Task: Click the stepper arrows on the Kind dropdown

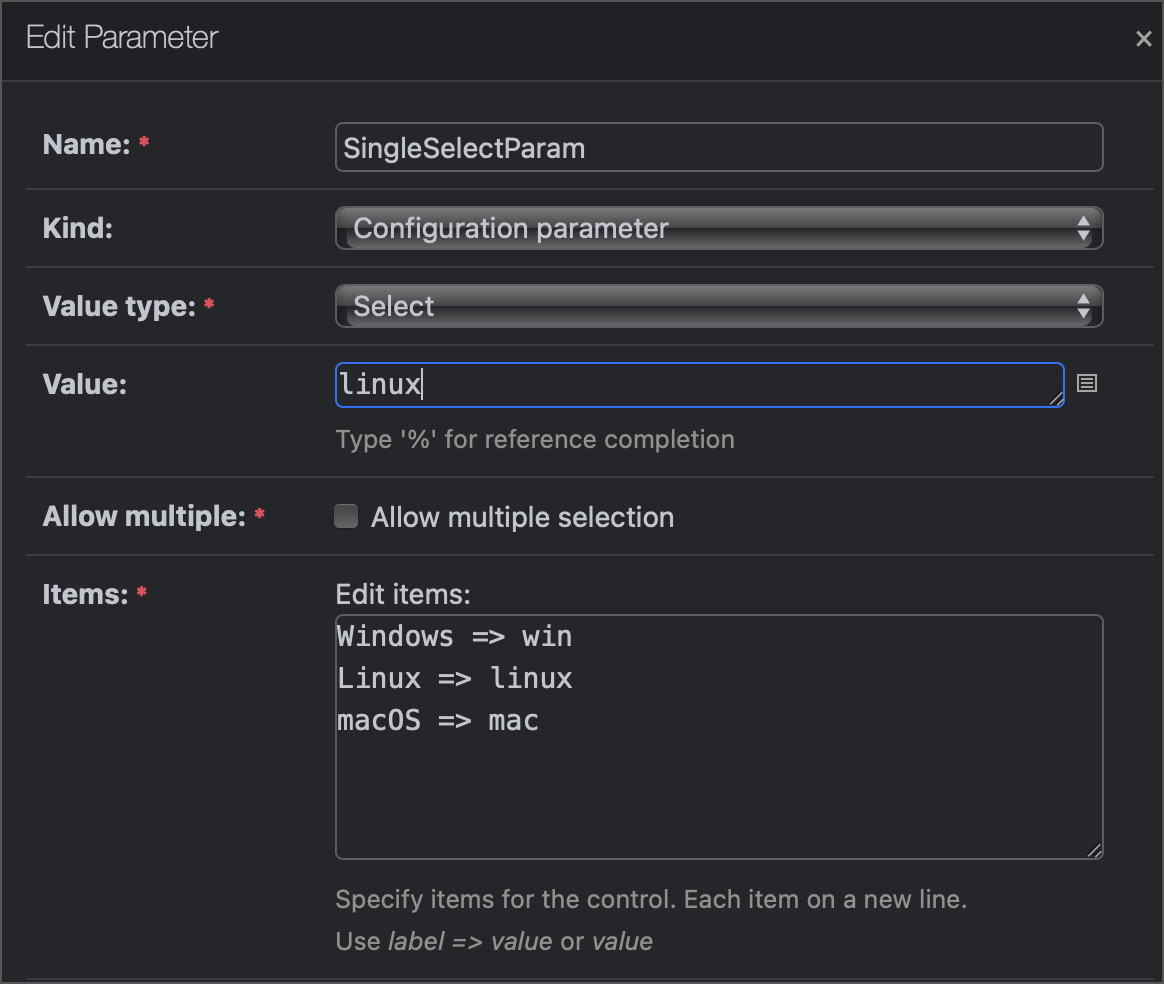Action: pos(1083,228)
